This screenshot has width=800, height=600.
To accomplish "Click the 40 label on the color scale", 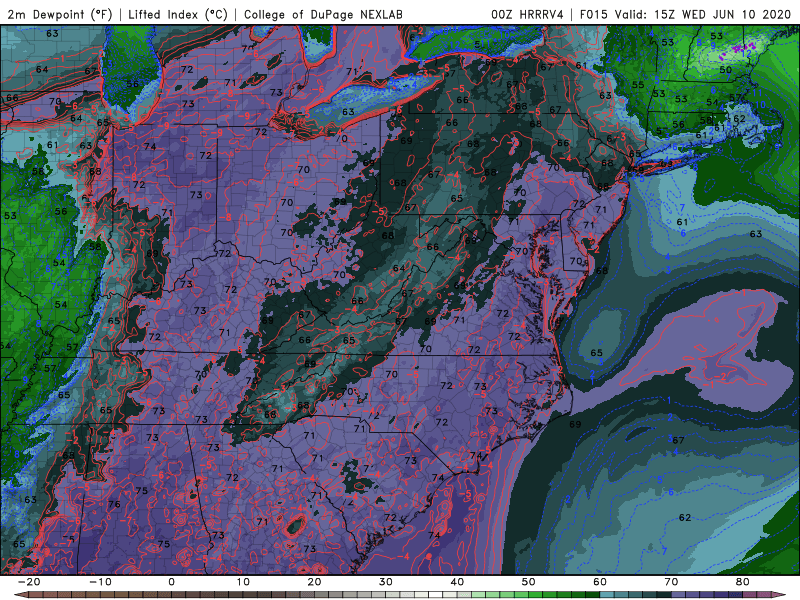I will pyautogui.click(x=457, y=582).
